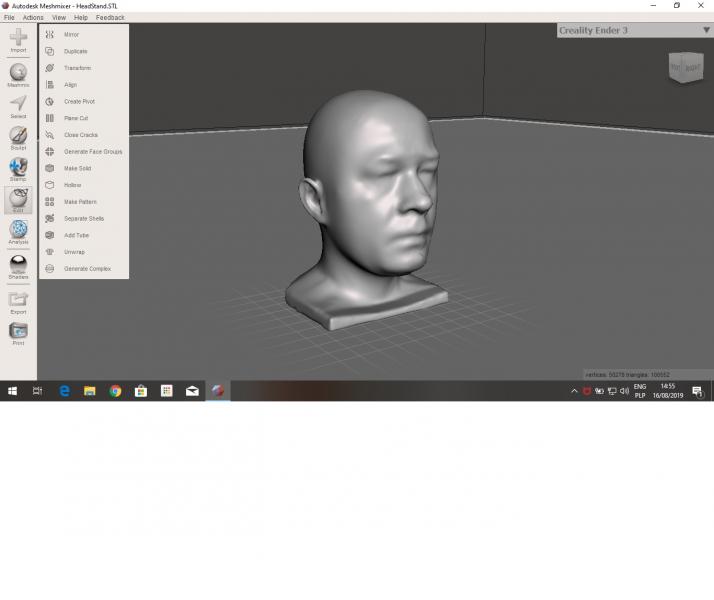Select Plane Cut from Edit list

76,118
